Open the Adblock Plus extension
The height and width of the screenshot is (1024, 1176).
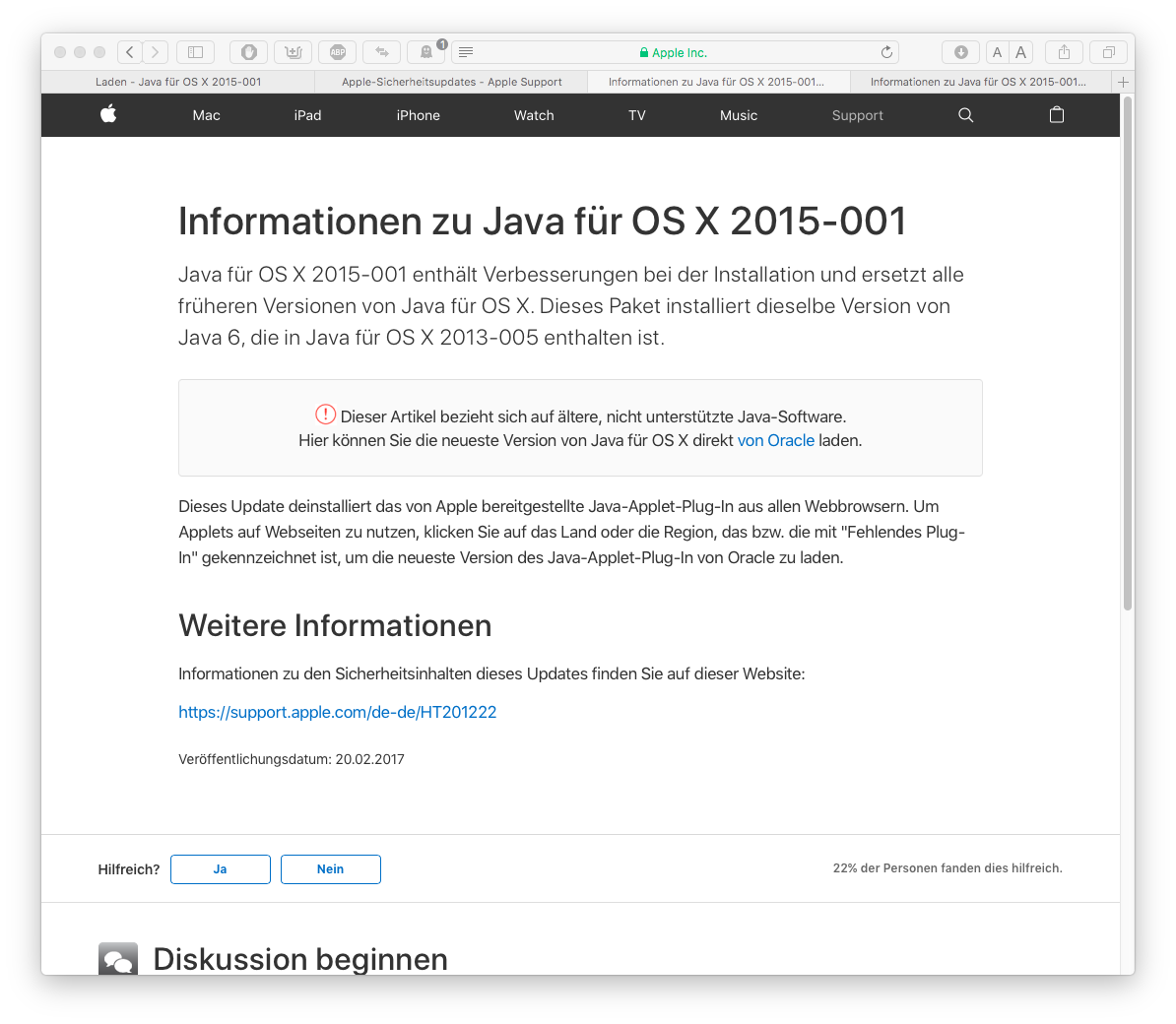coord(338,52)
